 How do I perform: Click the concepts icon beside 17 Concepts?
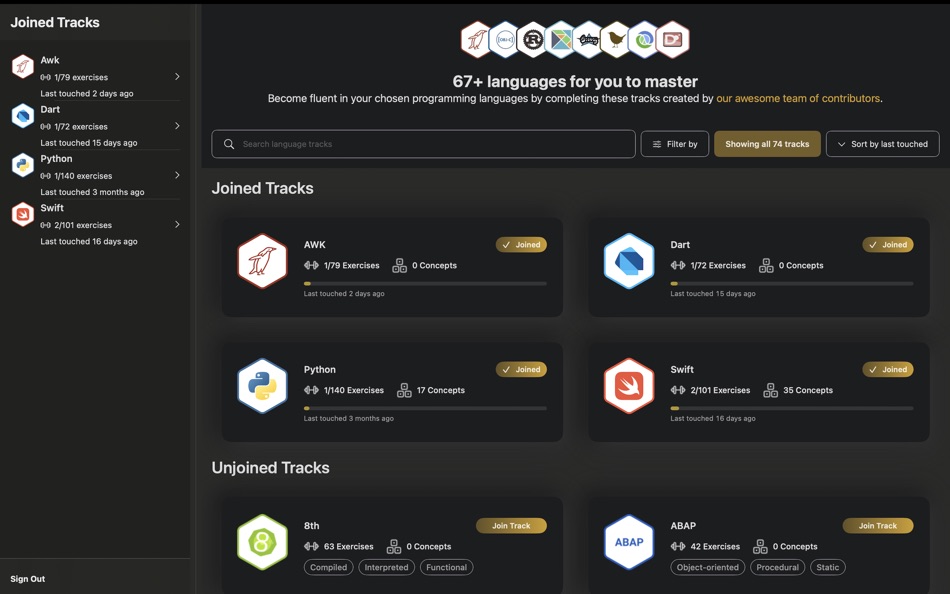[x=404, y=390]
